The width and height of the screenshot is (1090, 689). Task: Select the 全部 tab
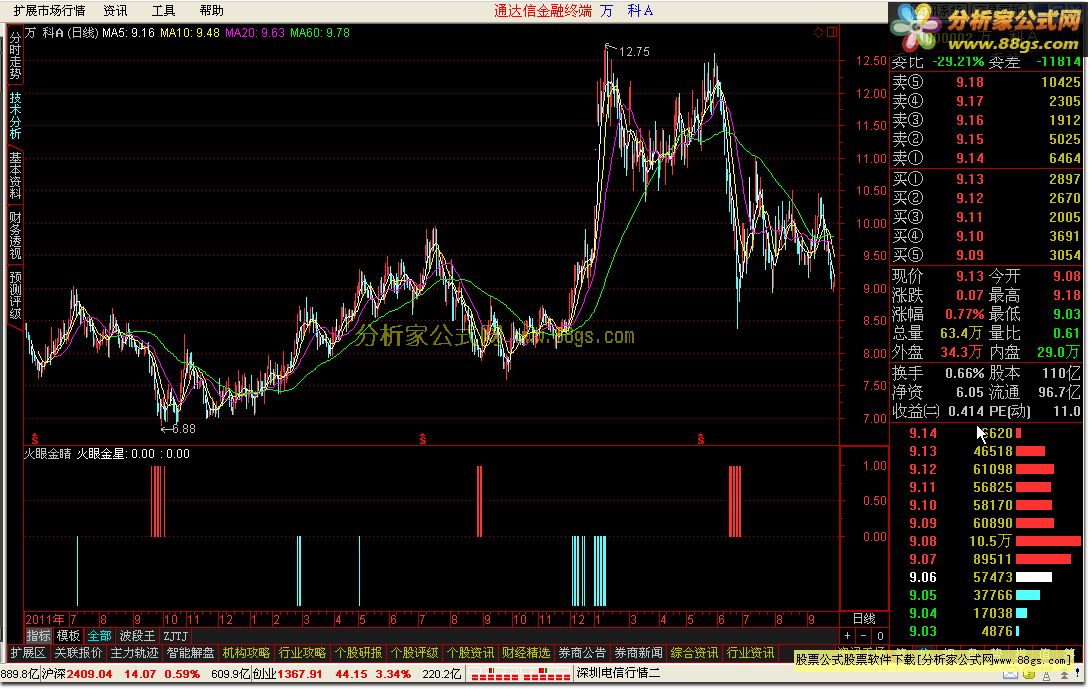pyautogui.click(x=99, y=635)
